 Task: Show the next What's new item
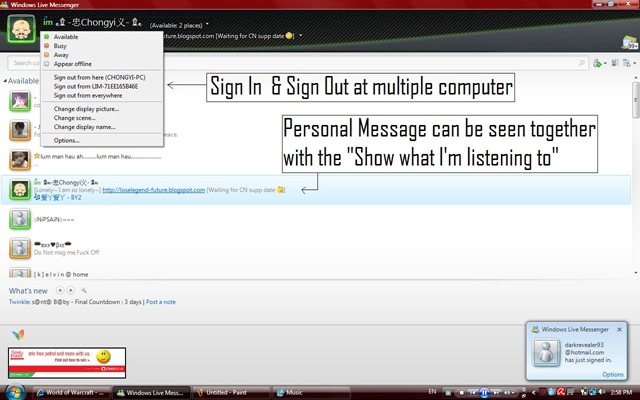tap(71, 290)
